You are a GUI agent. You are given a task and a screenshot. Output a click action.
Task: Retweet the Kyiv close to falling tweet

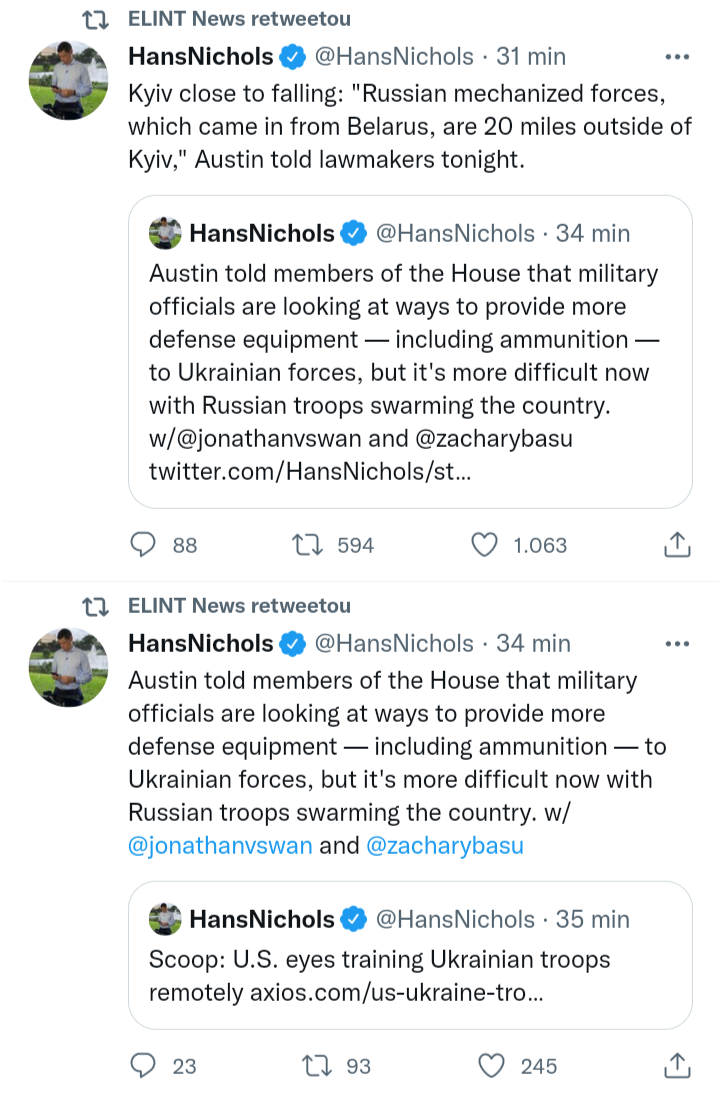click(303, 545)
